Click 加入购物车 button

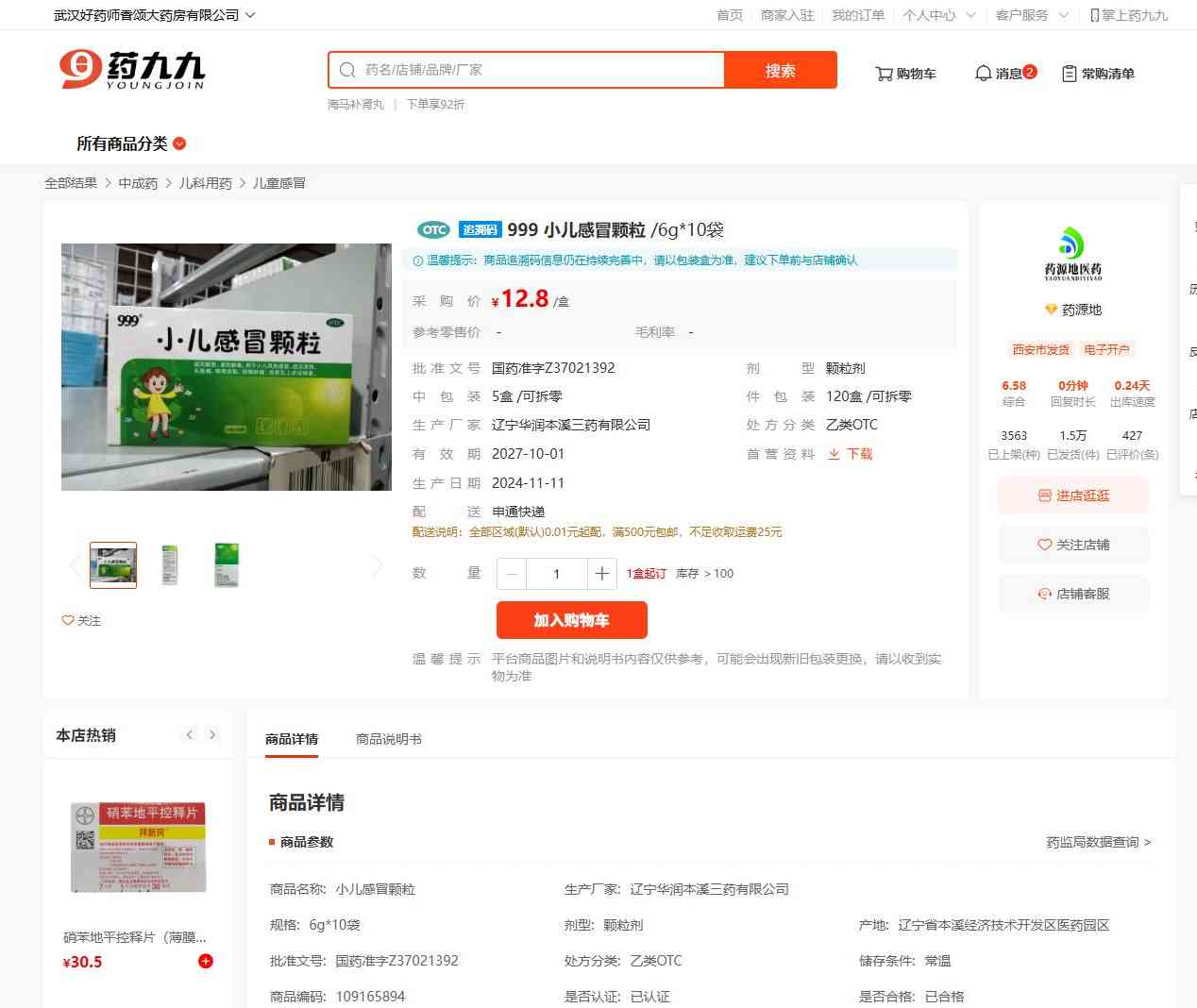click(571, 620)
